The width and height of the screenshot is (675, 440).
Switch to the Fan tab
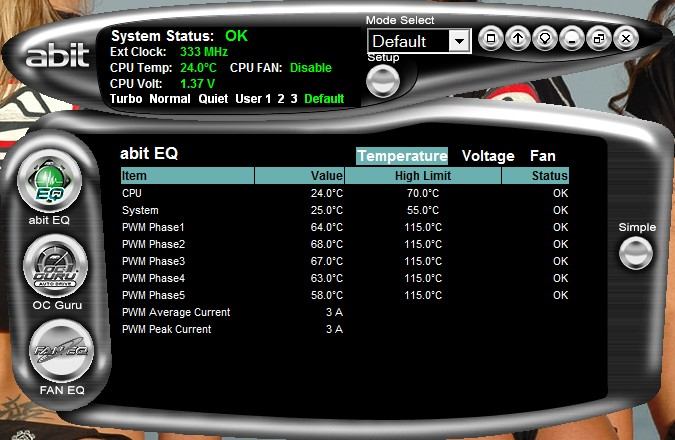tap(542, 156)
